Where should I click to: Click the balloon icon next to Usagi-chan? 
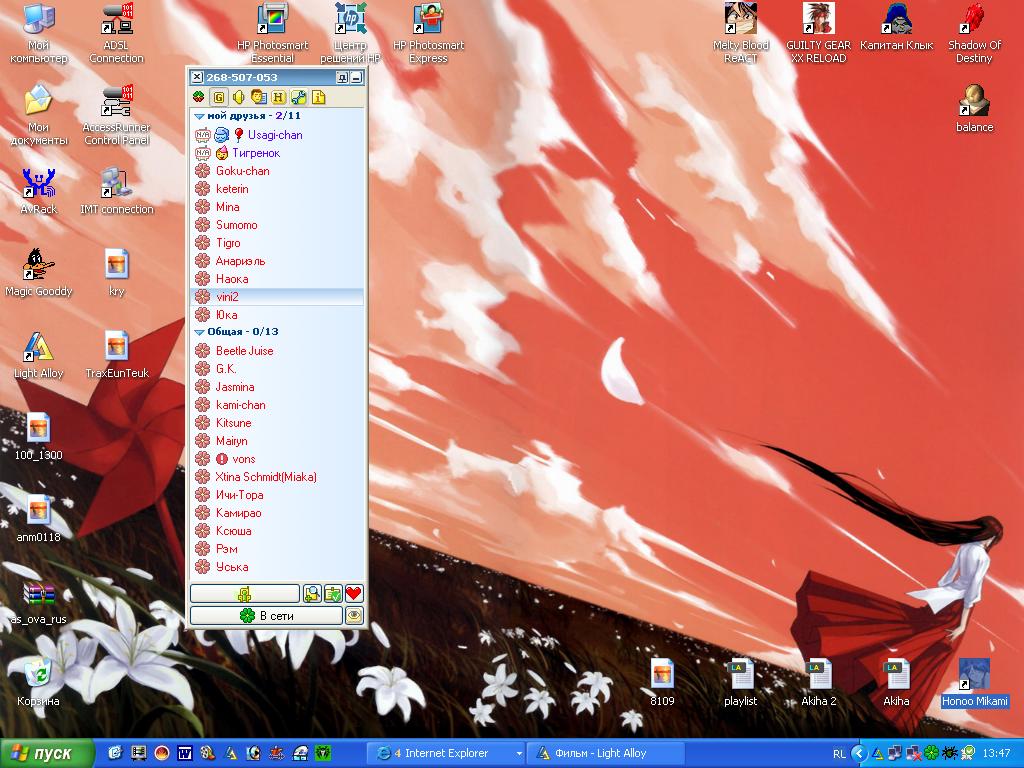click(239, 135)
